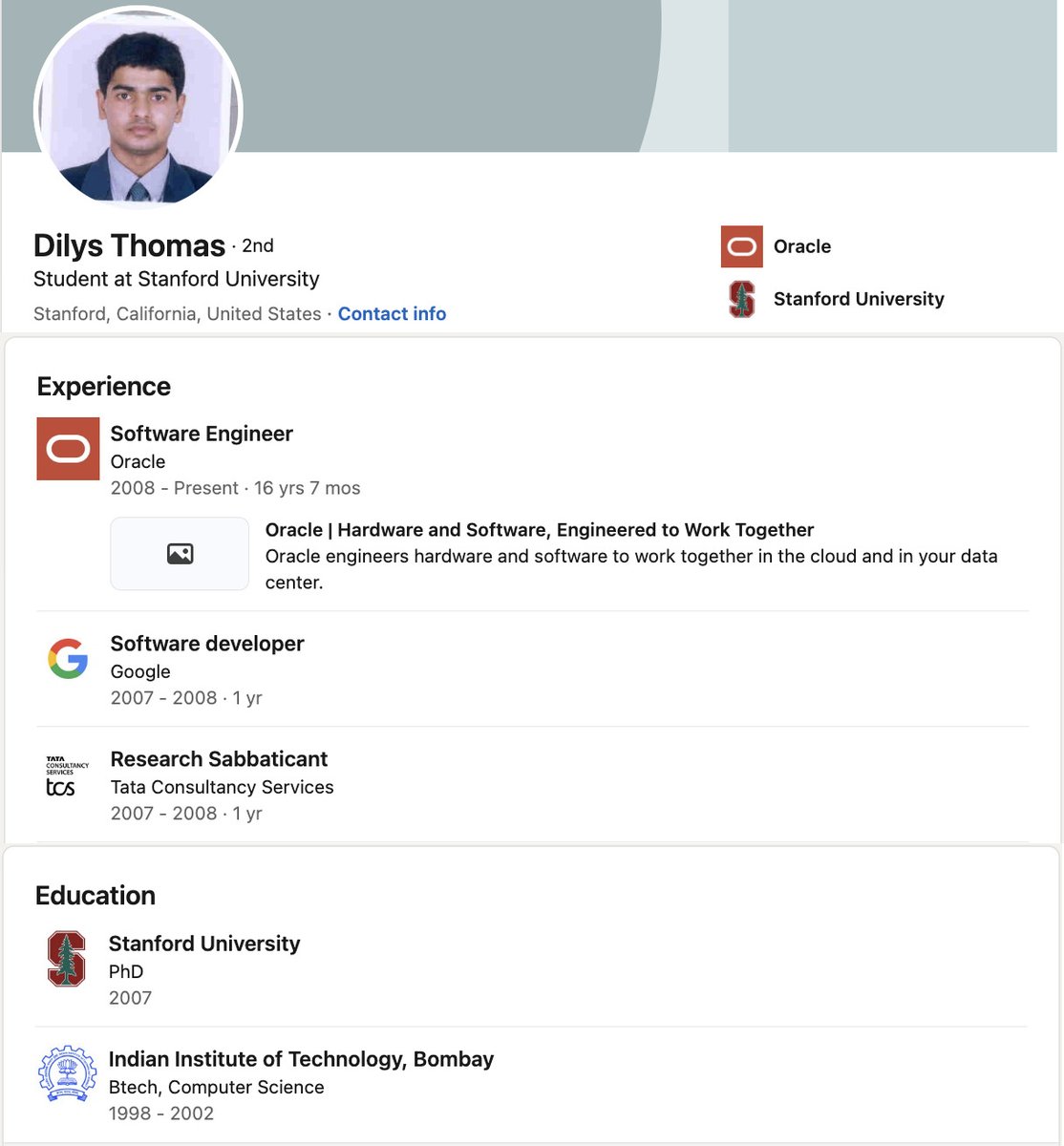The height and width of the screenshot is (1146, 1064).
Task: Open the Software Engineer role at Oracle
Action: click(x=202, y=434)
